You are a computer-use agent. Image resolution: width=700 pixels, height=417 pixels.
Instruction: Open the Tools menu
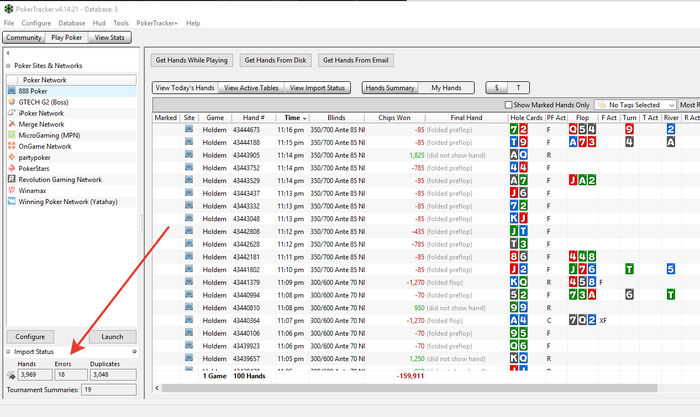pos(121,23)
